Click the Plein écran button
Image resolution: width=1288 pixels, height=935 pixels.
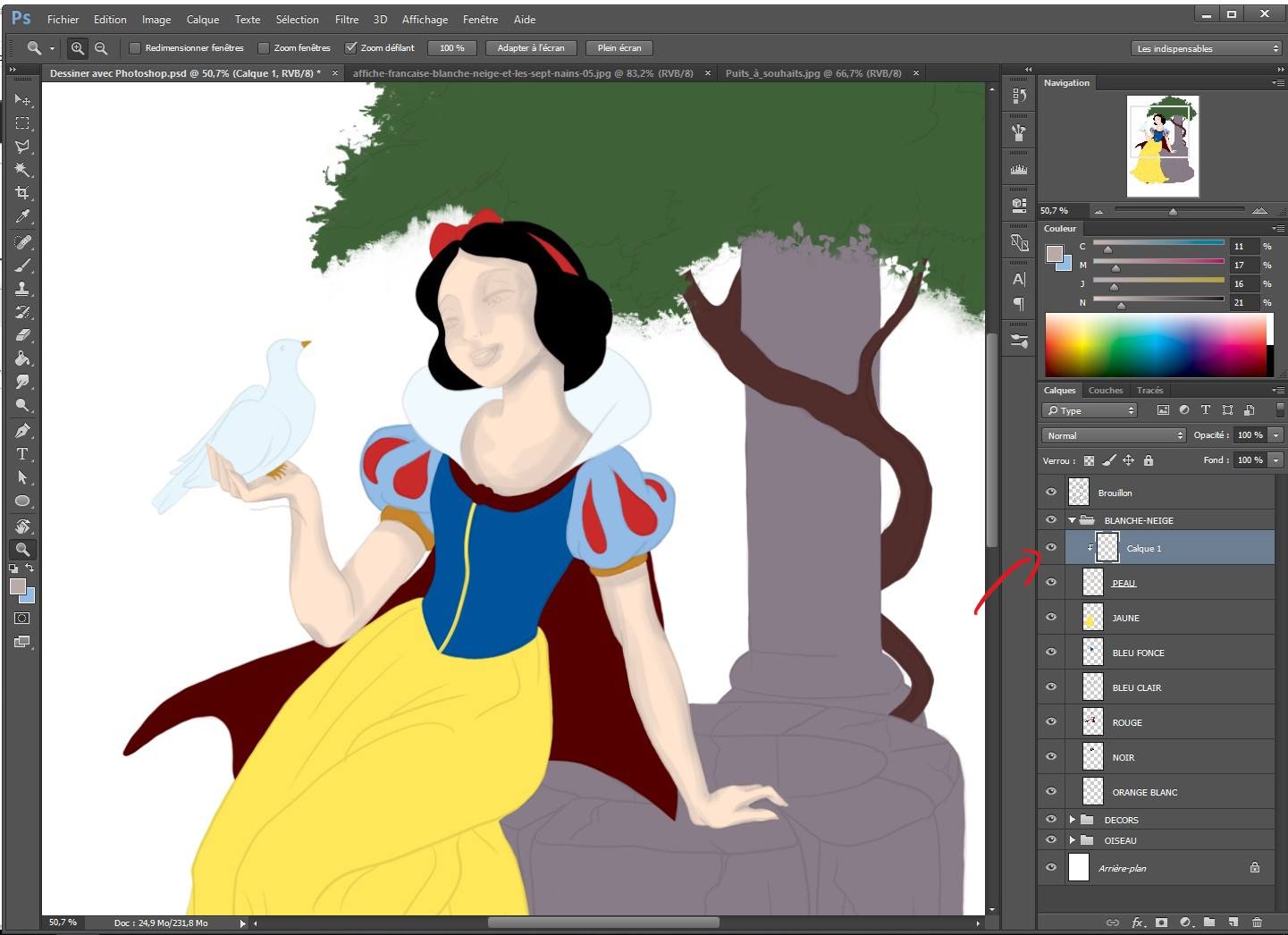point(619,47)
